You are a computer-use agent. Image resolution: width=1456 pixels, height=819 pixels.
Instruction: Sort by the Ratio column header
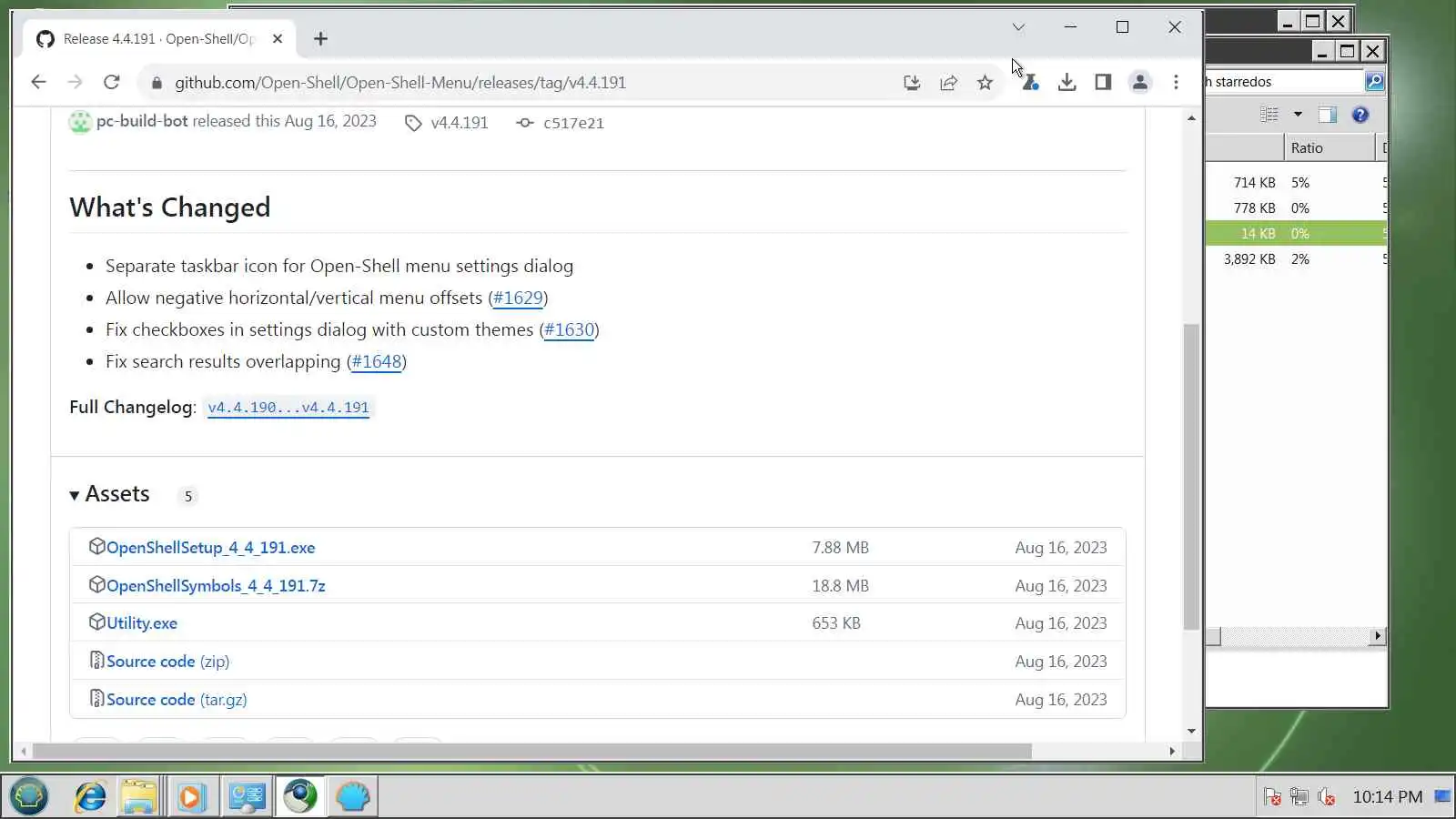point(1329,148)
